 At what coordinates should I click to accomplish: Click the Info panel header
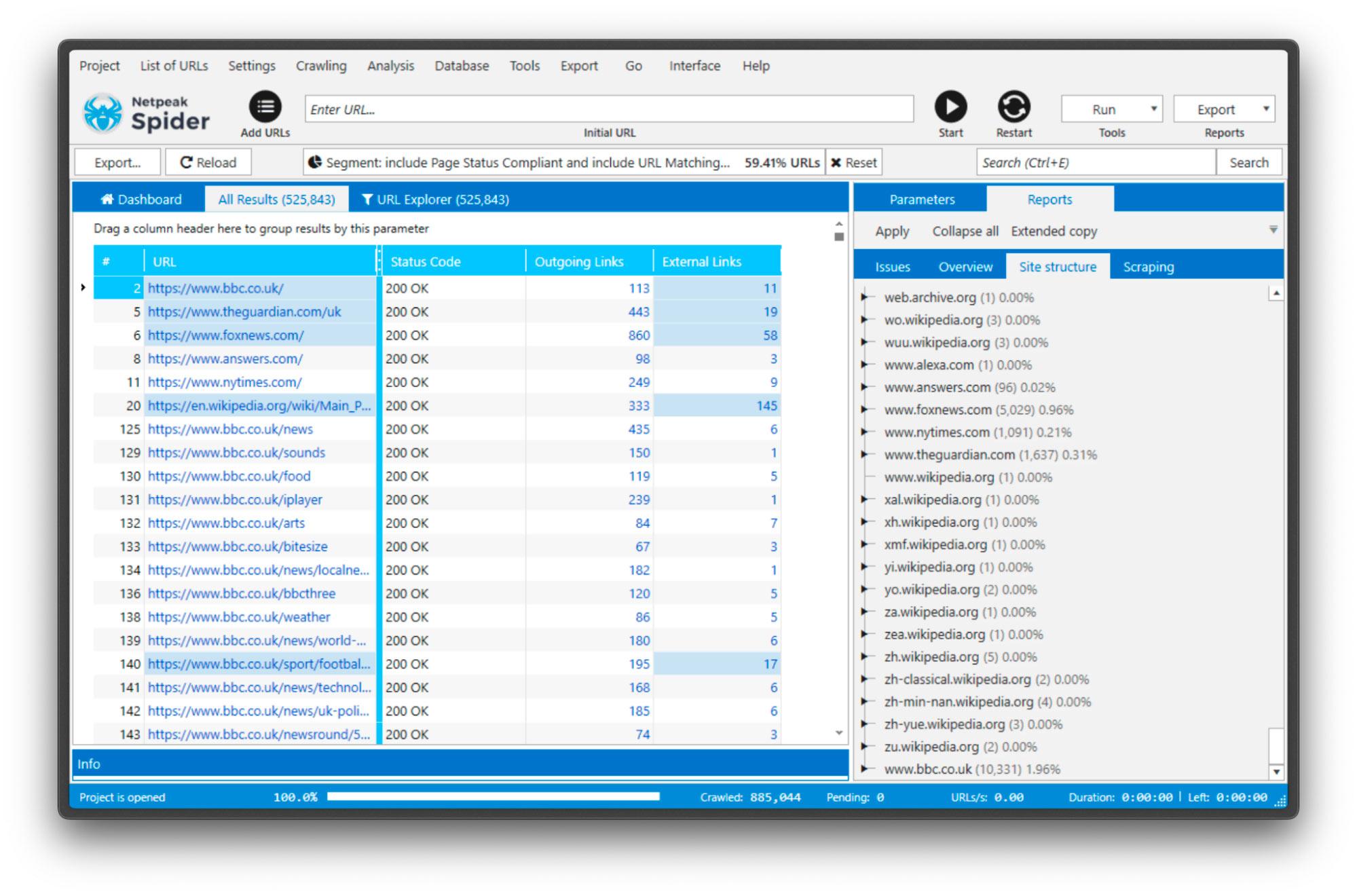[460, 764]
